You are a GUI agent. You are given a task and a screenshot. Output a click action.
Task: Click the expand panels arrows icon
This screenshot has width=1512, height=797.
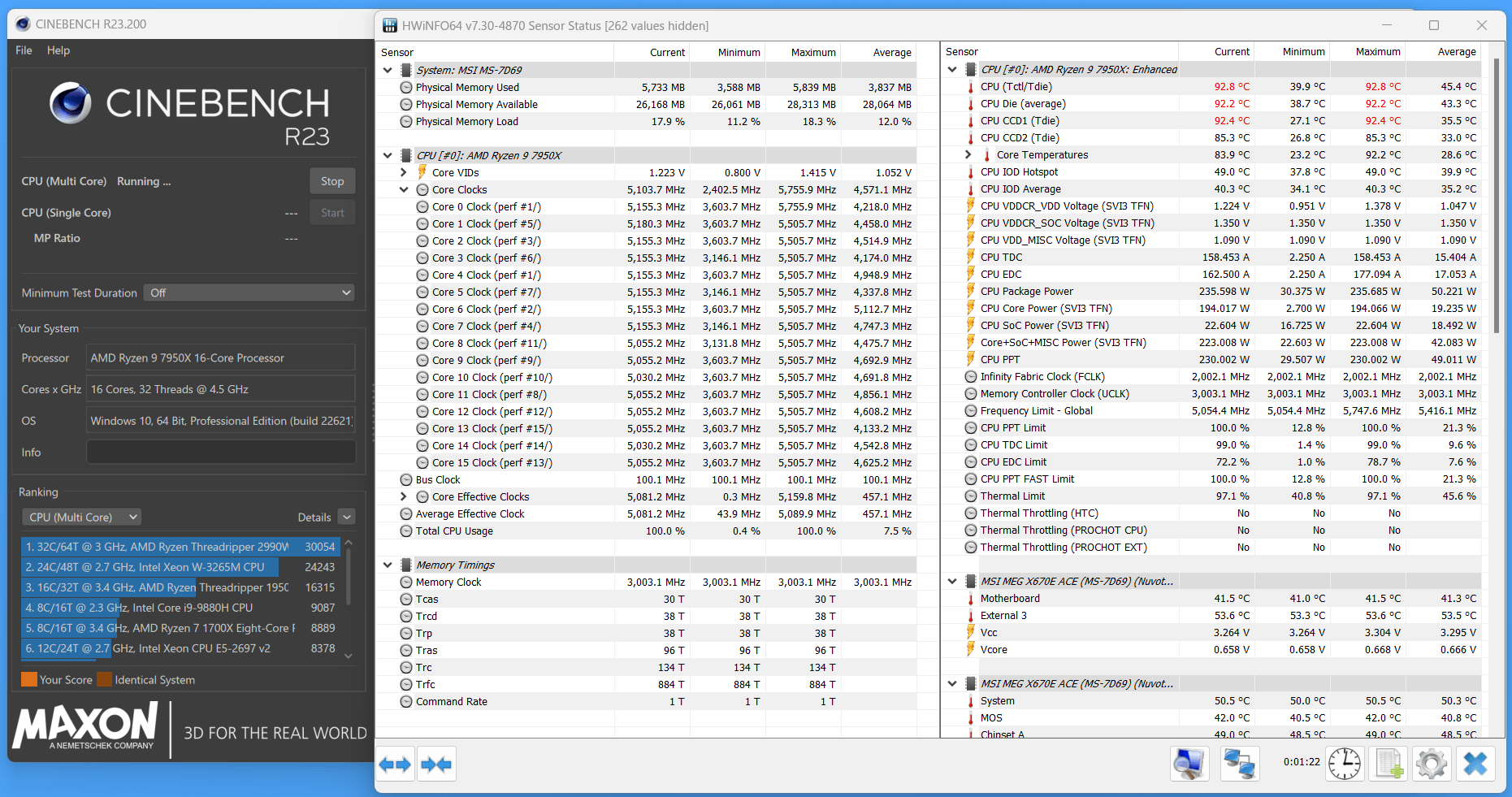click(x=396, y=765)
